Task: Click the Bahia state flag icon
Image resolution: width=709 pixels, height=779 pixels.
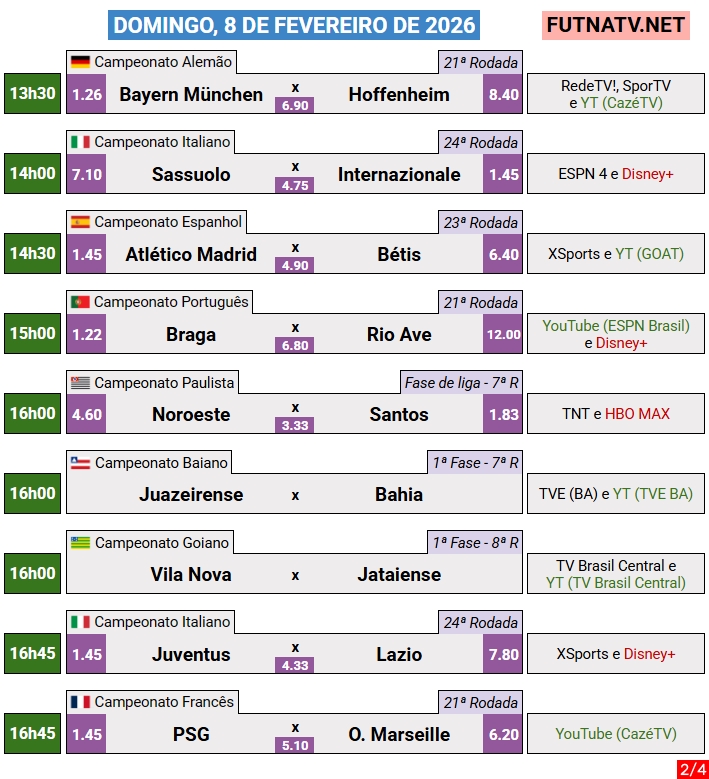Action: [80, 462]
